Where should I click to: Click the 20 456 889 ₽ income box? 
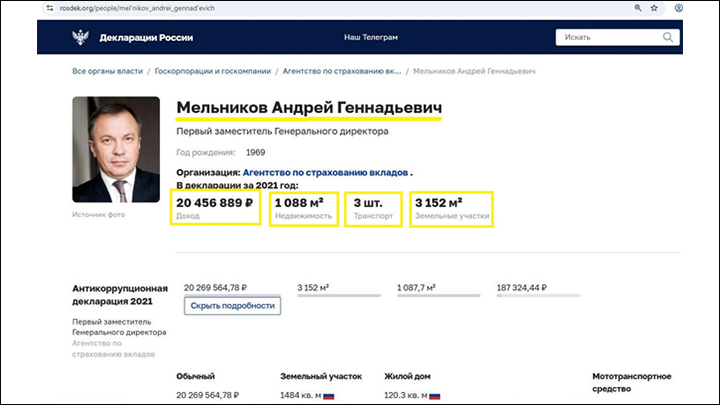coord(214,207)
